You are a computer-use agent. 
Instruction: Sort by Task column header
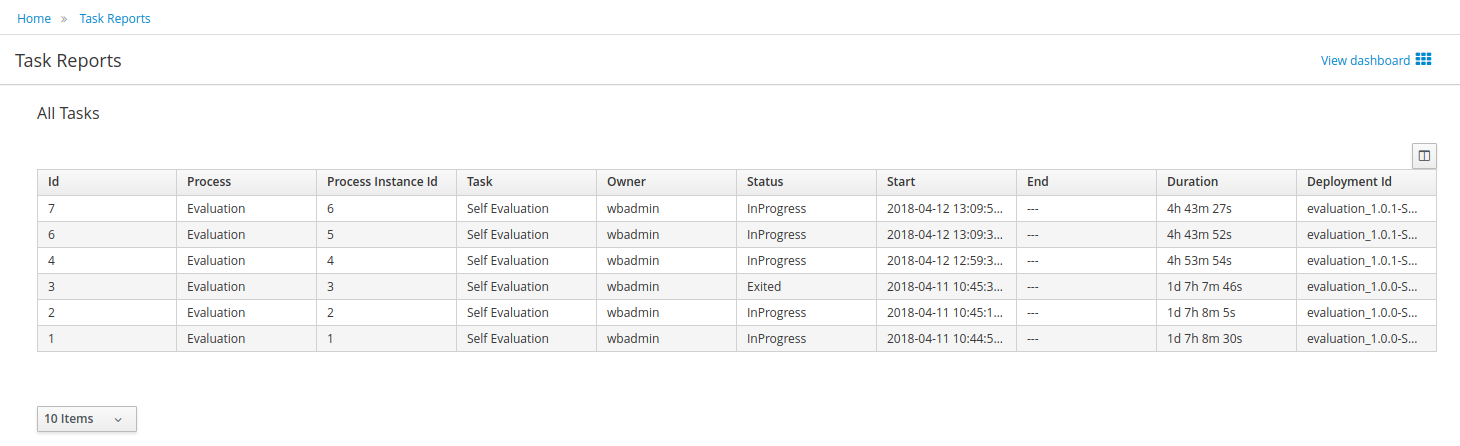coord(480,182)
